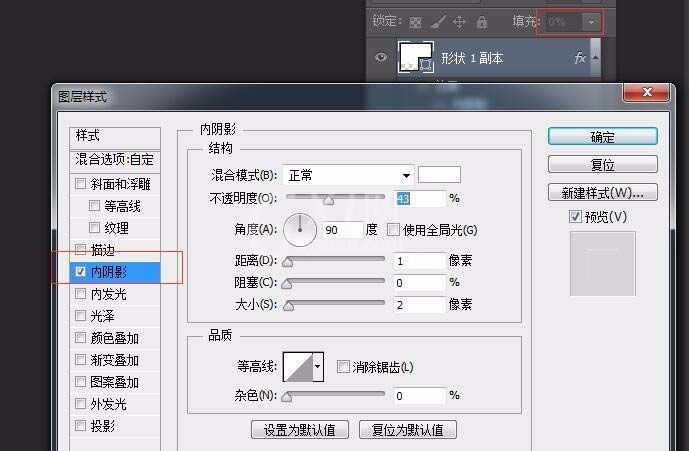The width and height of the screenshot is (689, 451).
Task: Click the 杂色 value field showing 0
Action: (x=420, y=396)
